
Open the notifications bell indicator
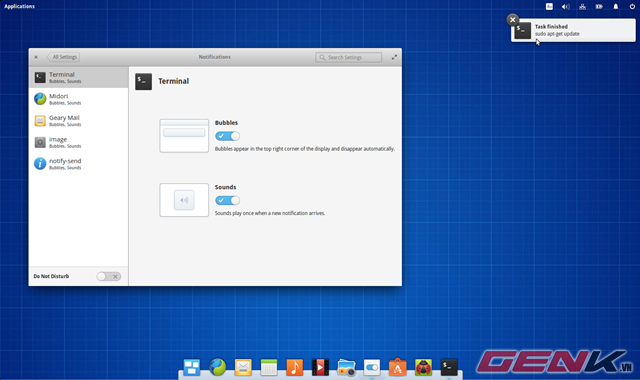(616, 7)
